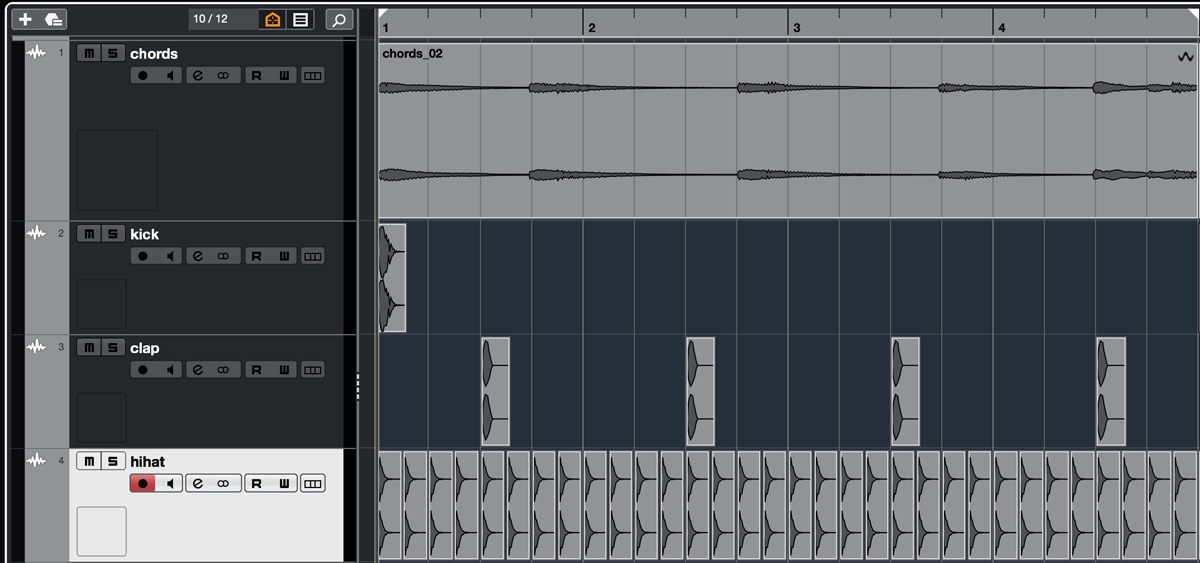
Task: Mute the clap track
Action: [89, 347]
